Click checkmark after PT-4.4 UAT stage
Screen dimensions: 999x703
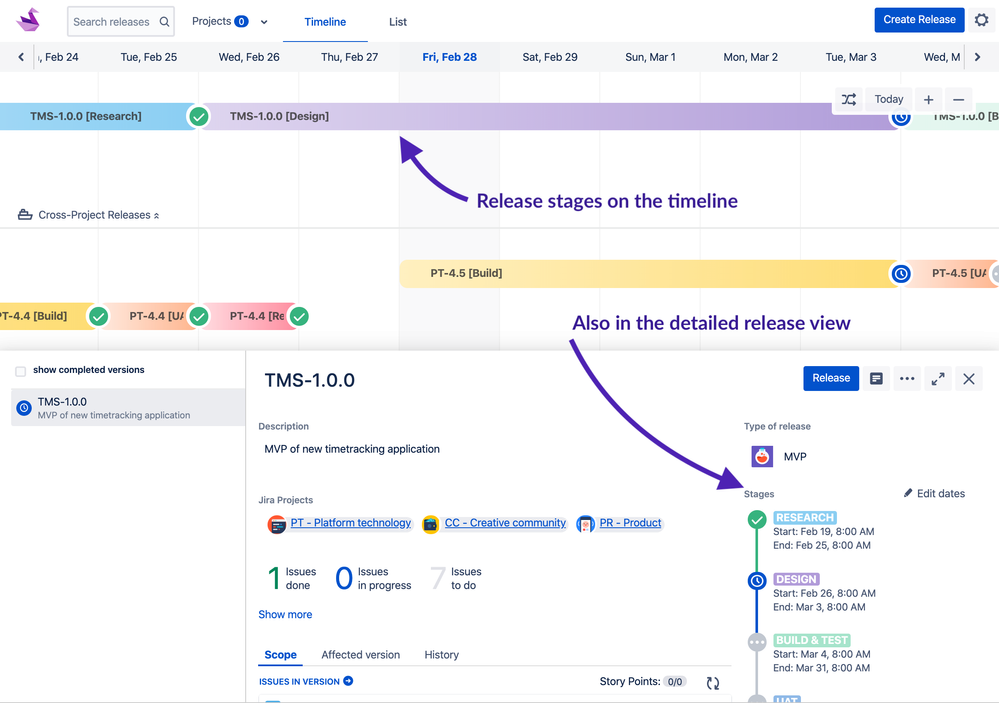tap(199, 316)
